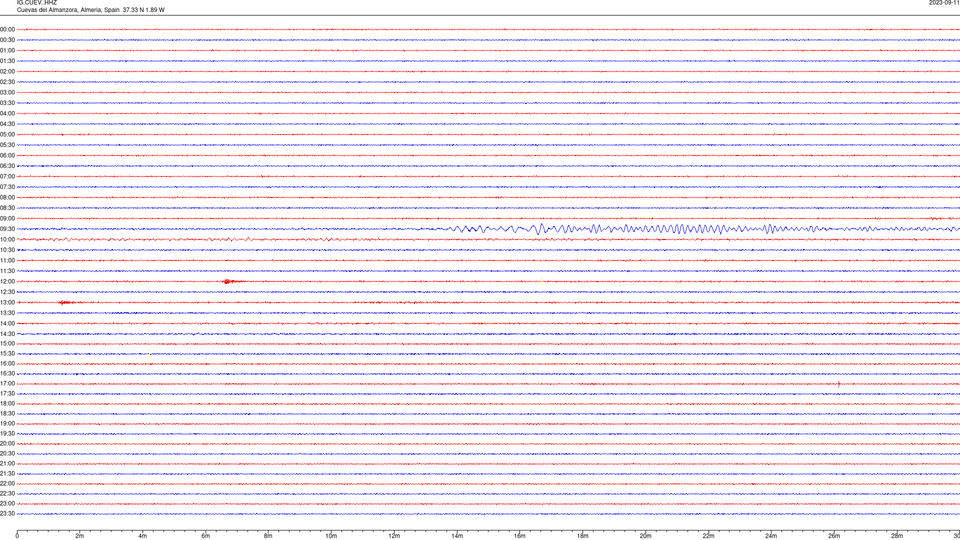Click the 00:00 trace time label
Viewport: 960px width, 540px height.
point(7,29)
